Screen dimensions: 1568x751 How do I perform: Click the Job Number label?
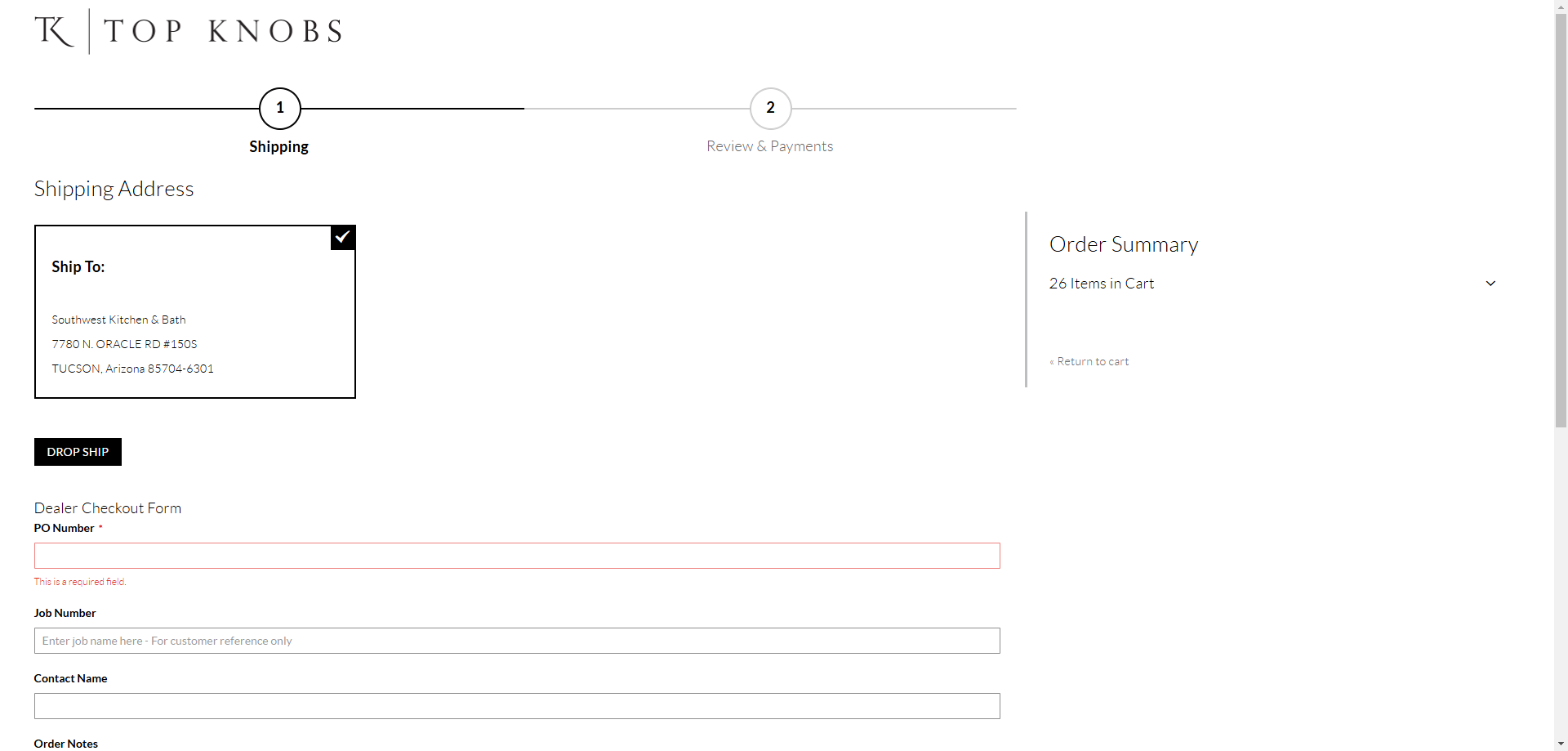[x=65, y=613]
